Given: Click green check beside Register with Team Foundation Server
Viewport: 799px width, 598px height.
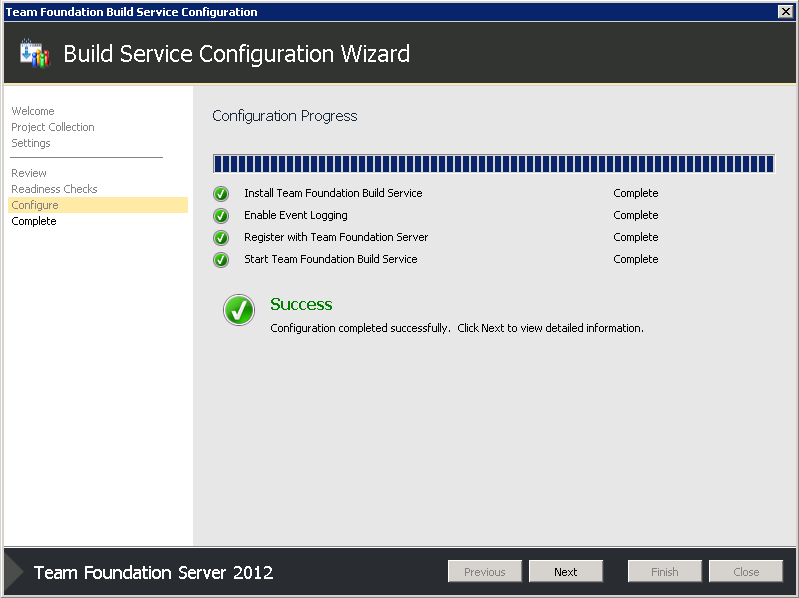Looking at the screenshot, I should pos(221,237).
